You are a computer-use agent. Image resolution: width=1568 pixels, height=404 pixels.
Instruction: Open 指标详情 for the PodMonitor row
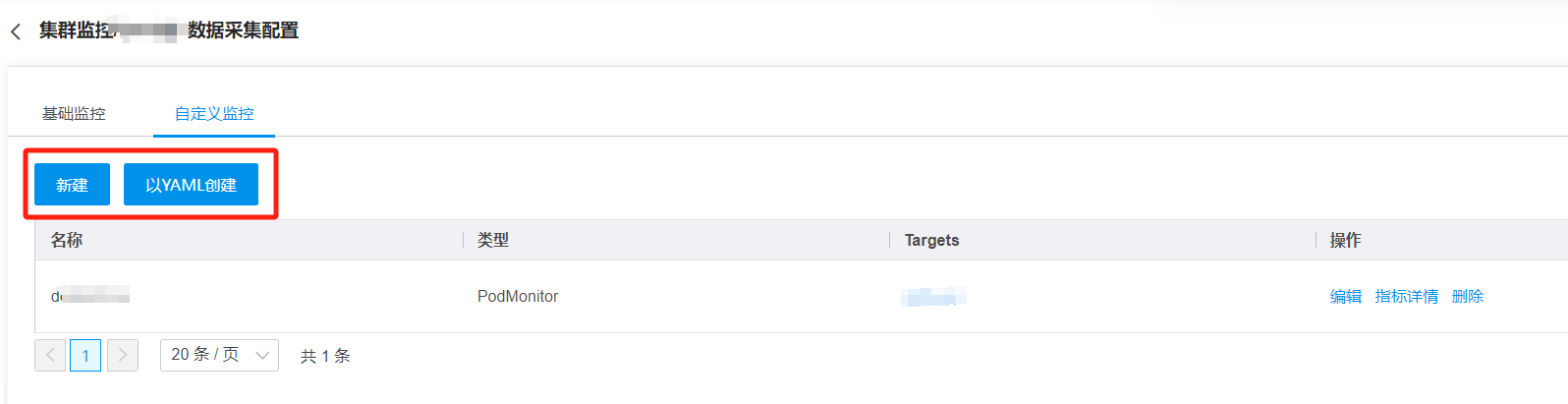pos(1406,296)
